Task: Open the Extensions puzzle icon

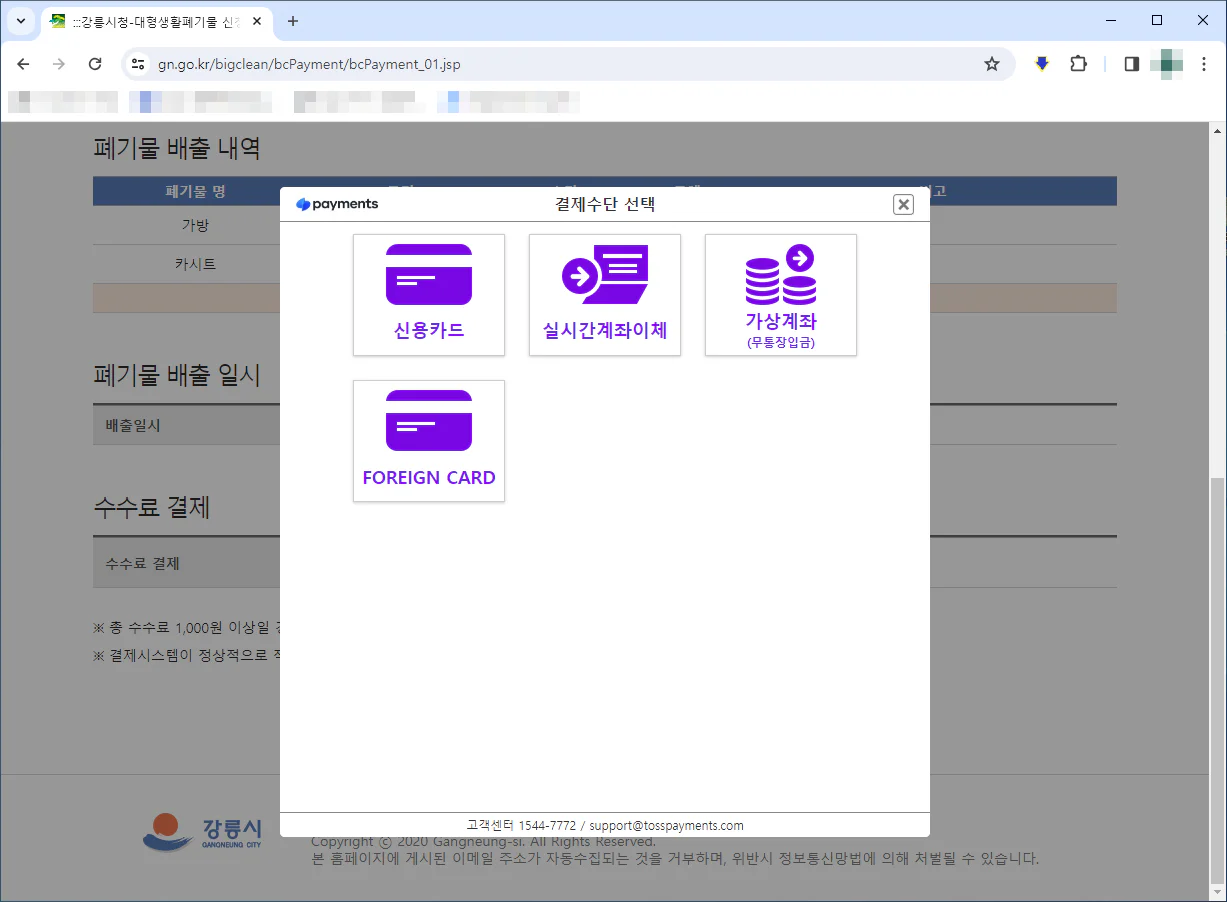Action: click(1078, 64)
